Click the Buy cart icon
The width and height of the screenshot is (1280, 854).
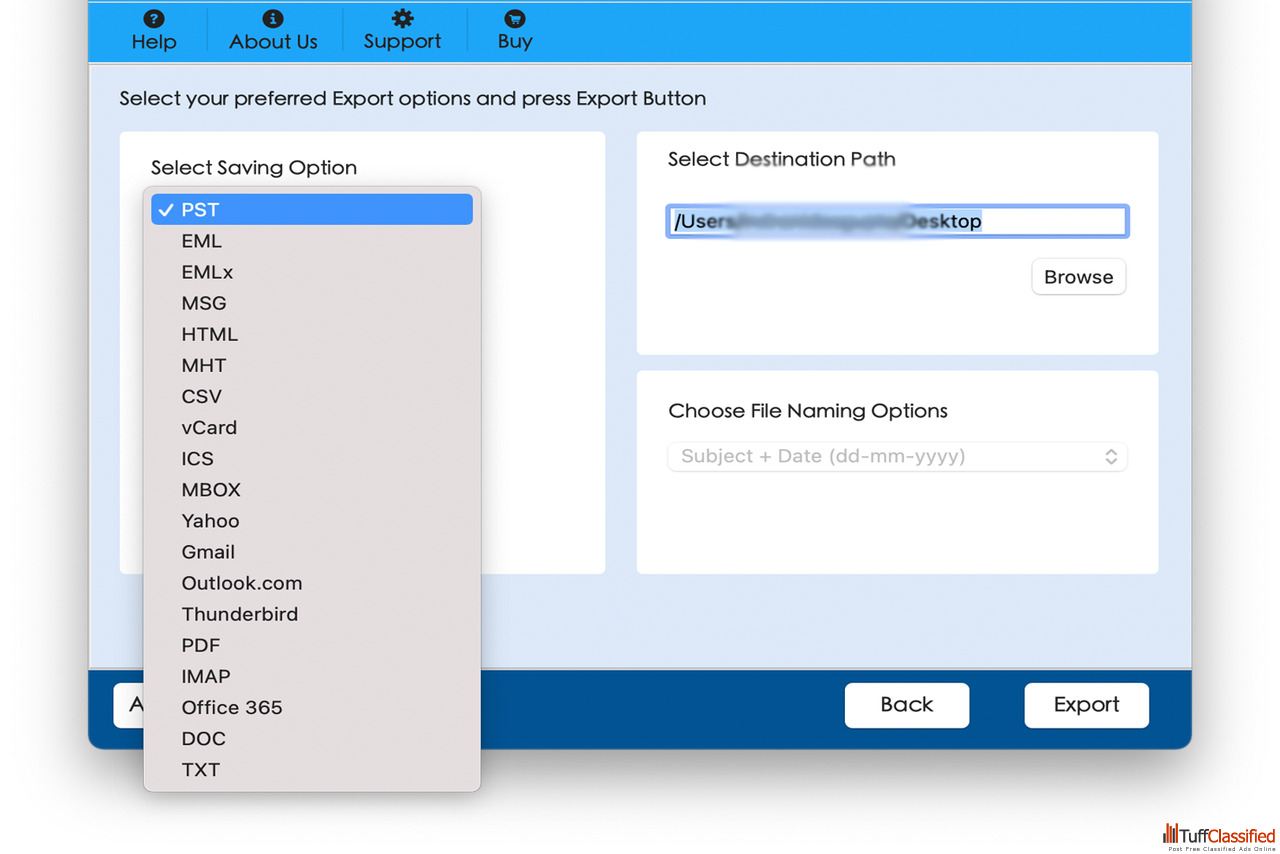pos(515,19)
